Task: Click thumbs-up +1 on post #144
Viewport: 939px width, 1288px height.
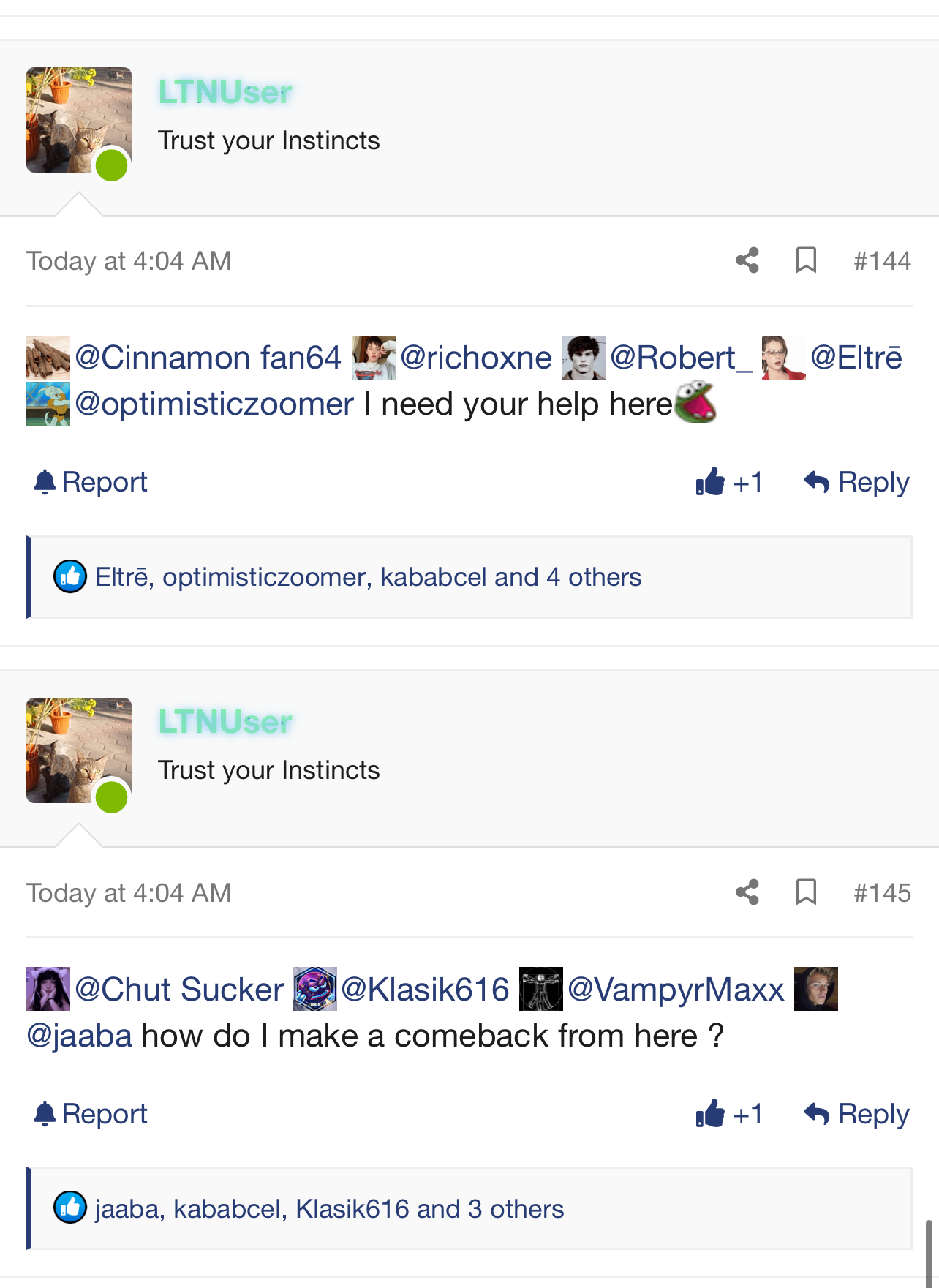Action: [x=728, y=482]
